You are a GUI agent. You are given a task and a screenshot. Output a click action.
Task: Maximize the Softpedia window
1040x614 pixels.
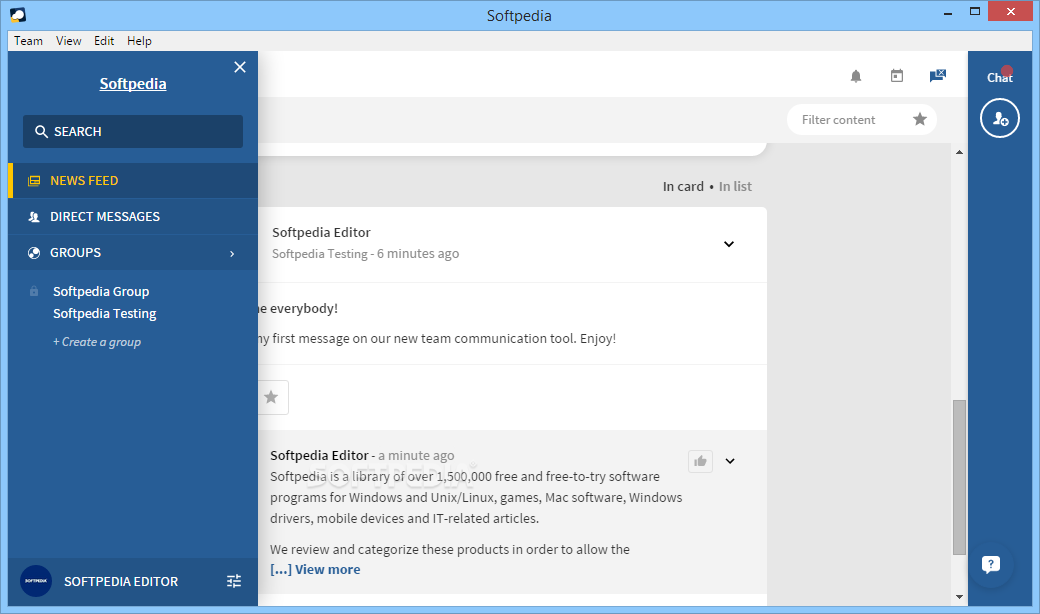click(x=974, y=11)
